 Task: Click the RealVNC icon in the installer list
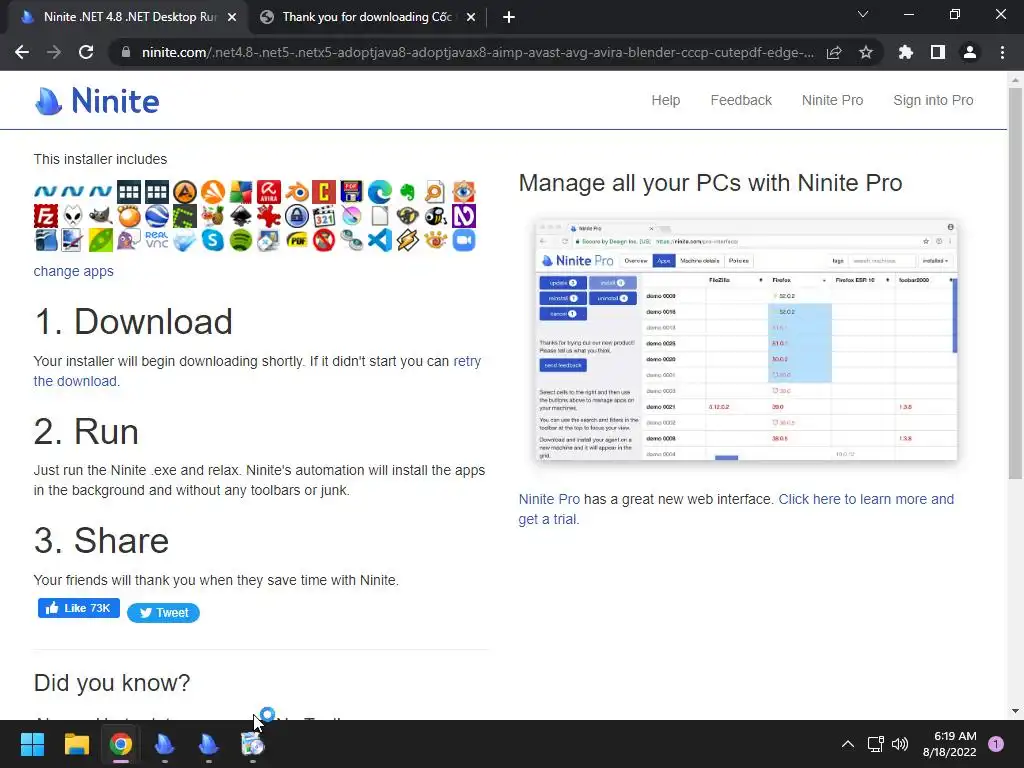(x=157, y=240)
